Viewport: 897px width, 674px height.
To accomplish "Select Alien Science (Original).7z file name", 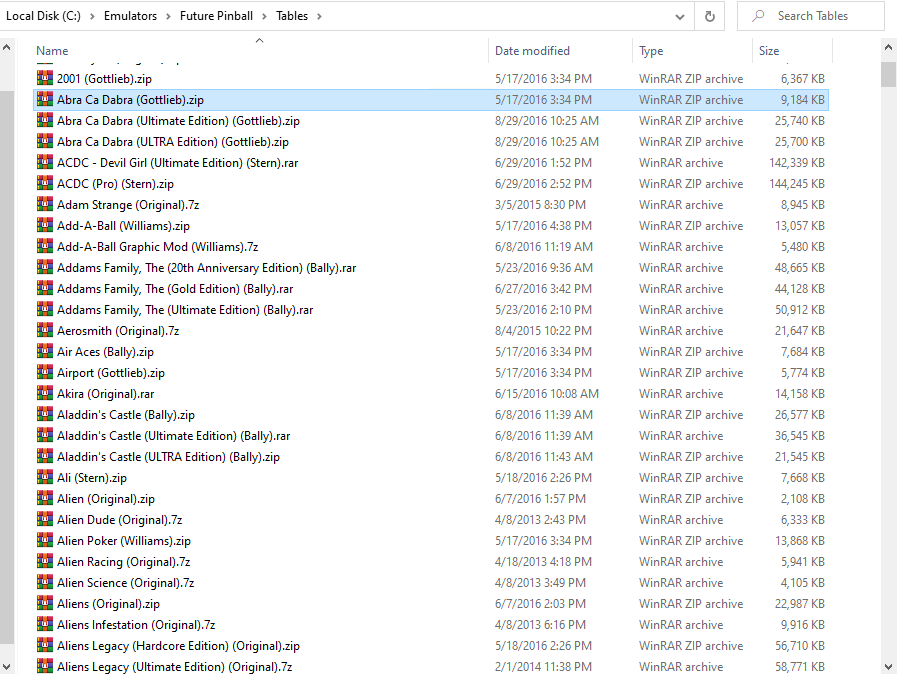I will [126, 582].
